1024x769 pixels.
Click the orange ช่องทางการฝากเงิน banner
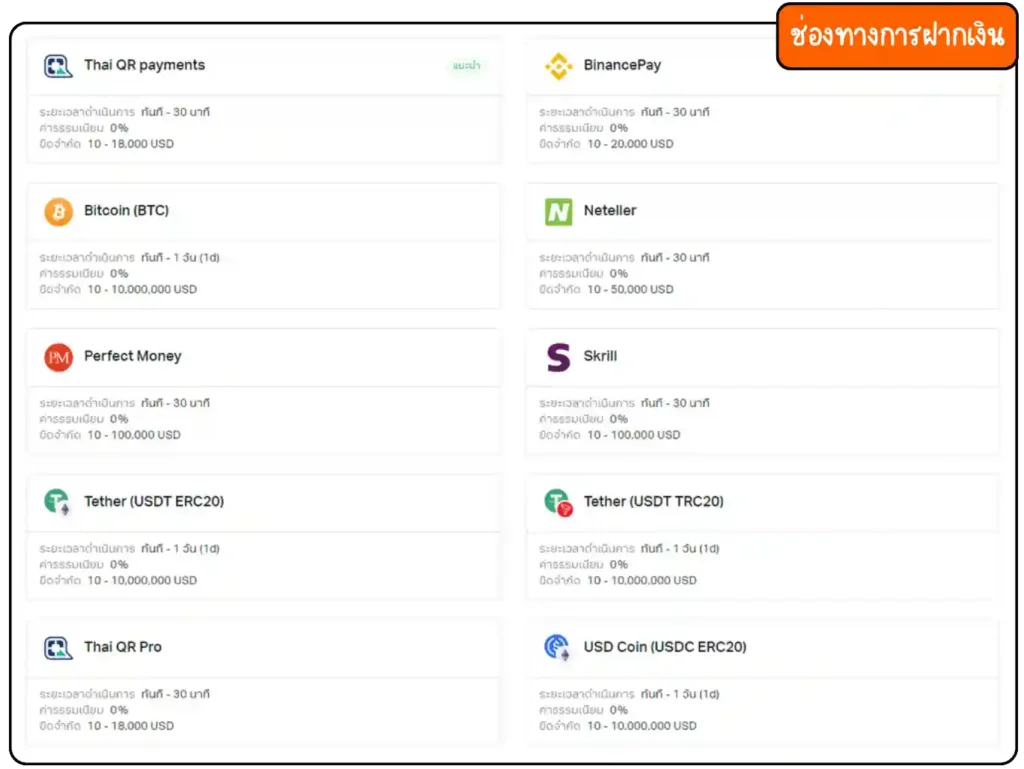coord(897,36)
